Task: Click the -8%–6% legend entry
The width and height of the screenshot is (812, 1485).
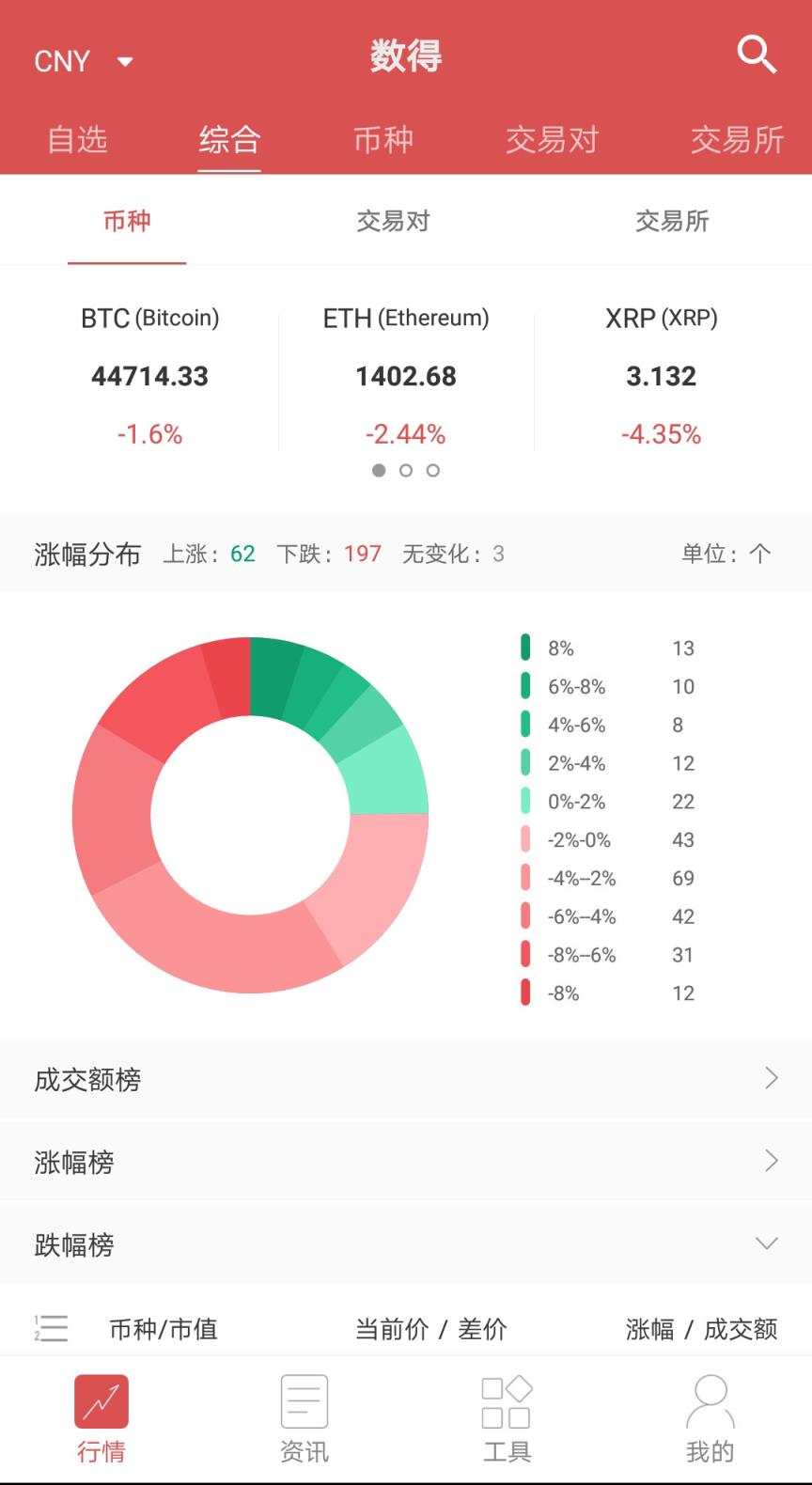Action: coord(608,954)
